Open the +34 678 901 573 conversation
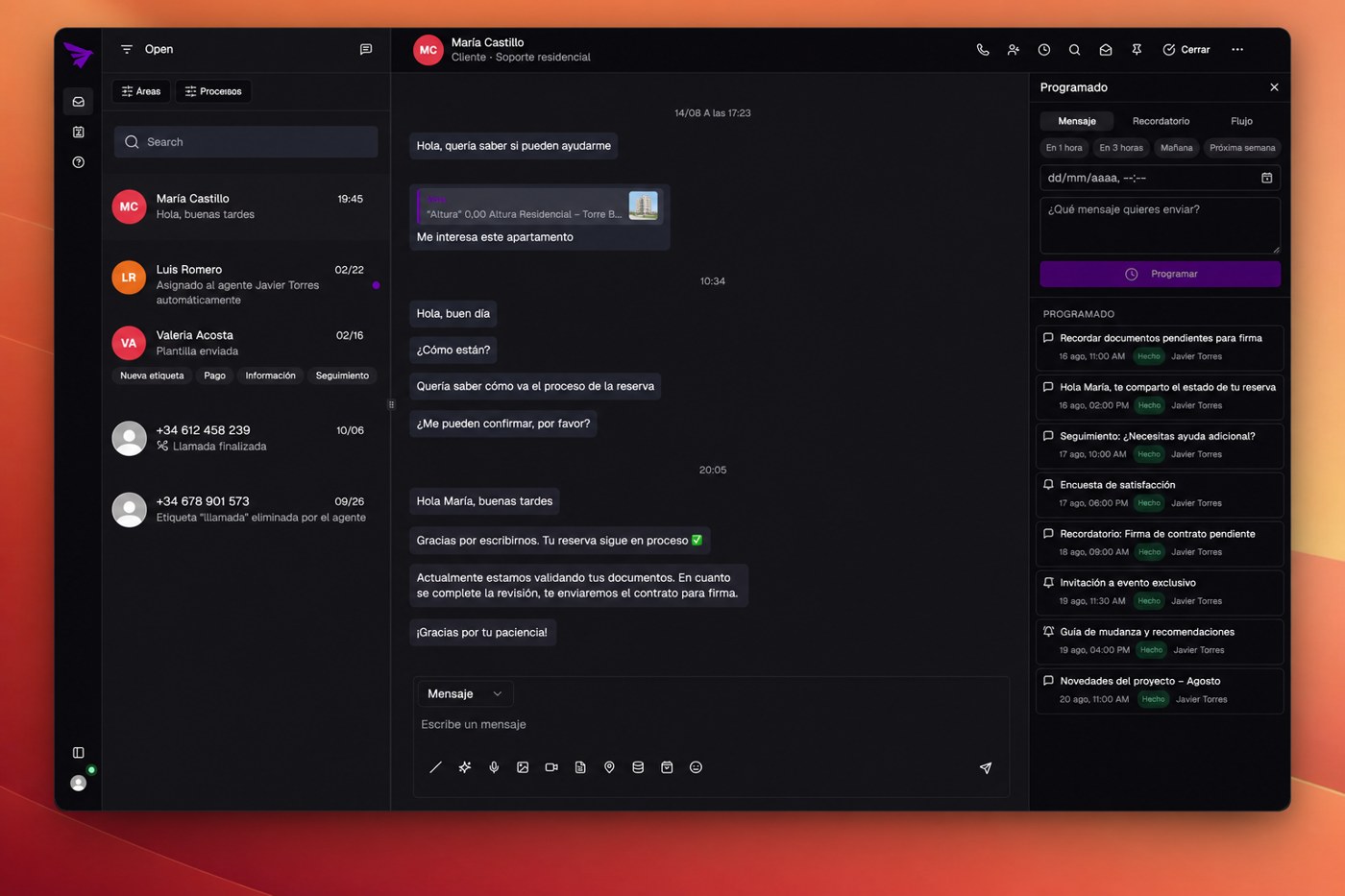This screenshot has width=1345, height=896. point(246,509)
